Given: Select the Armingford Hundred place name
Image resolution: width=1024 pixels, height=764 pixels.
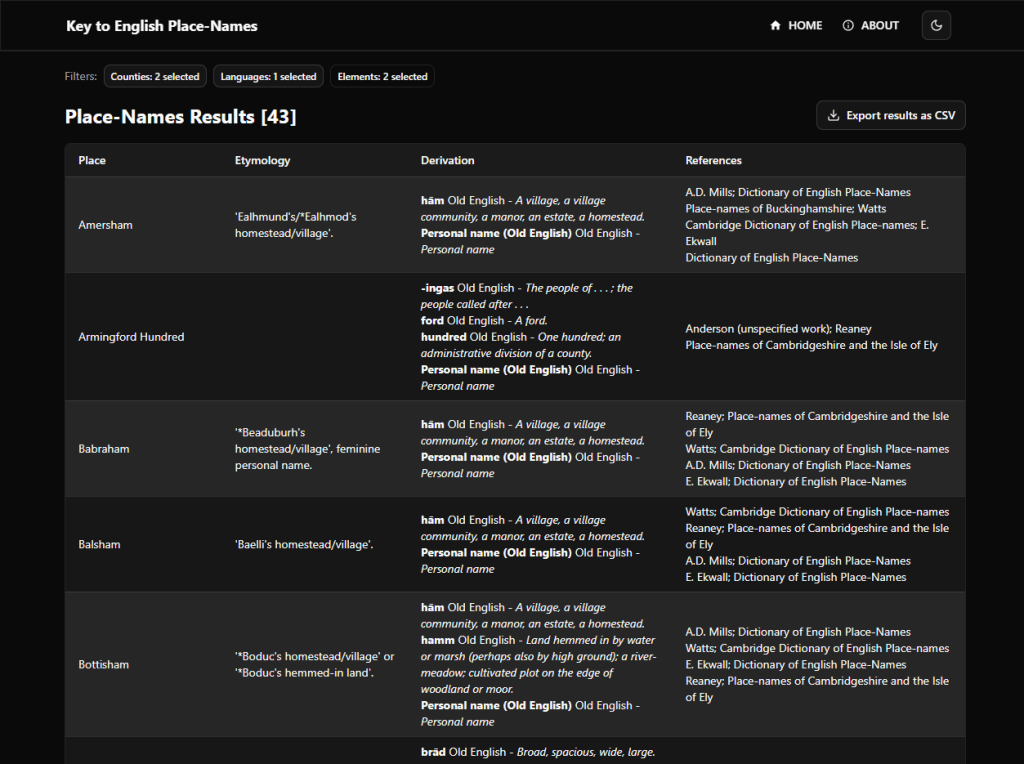Looking at the screenshot, I should [x=131, y=337].
